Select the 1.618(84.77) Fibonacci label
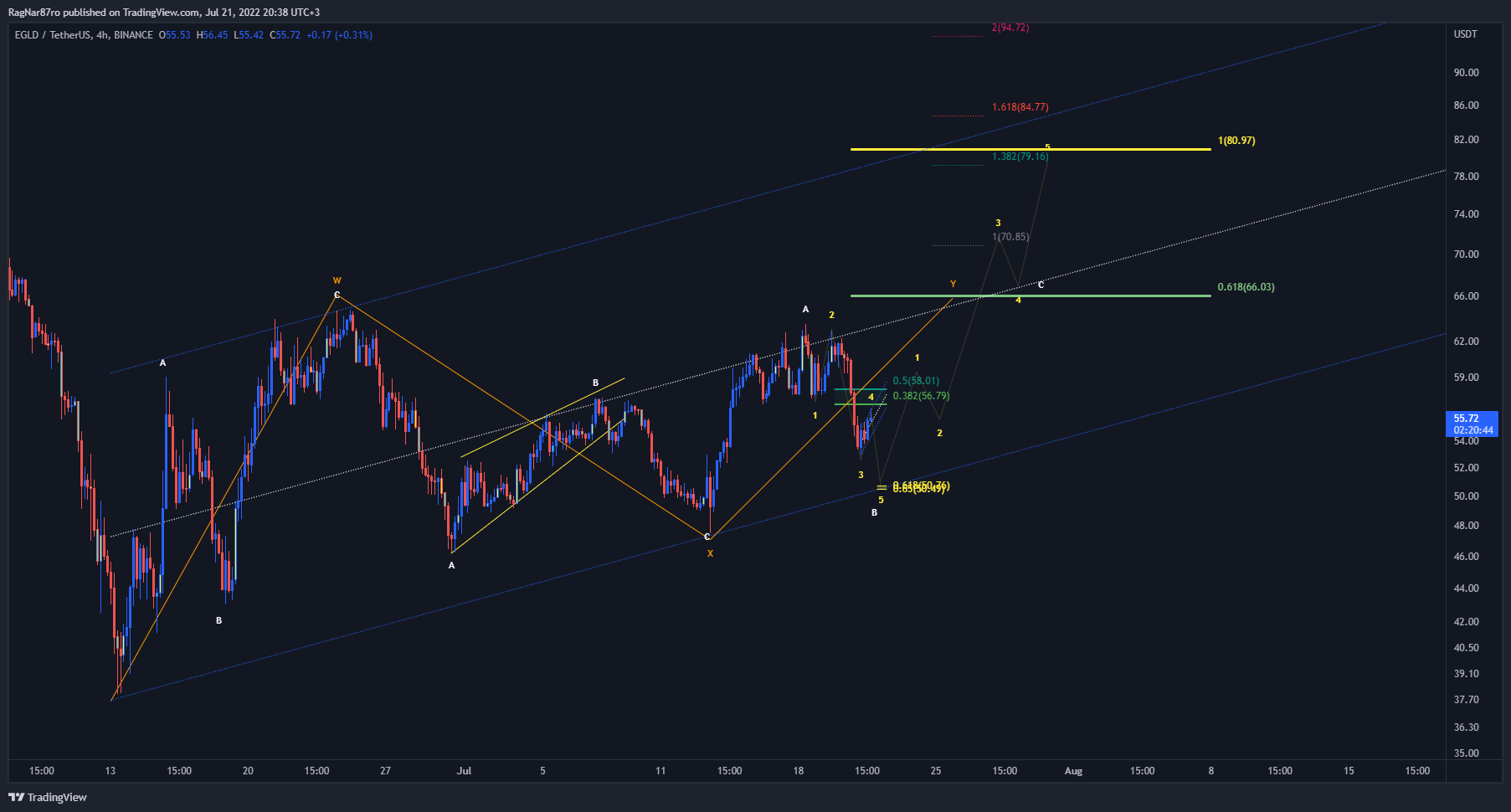The image size is (1511, 812). 1020,107
